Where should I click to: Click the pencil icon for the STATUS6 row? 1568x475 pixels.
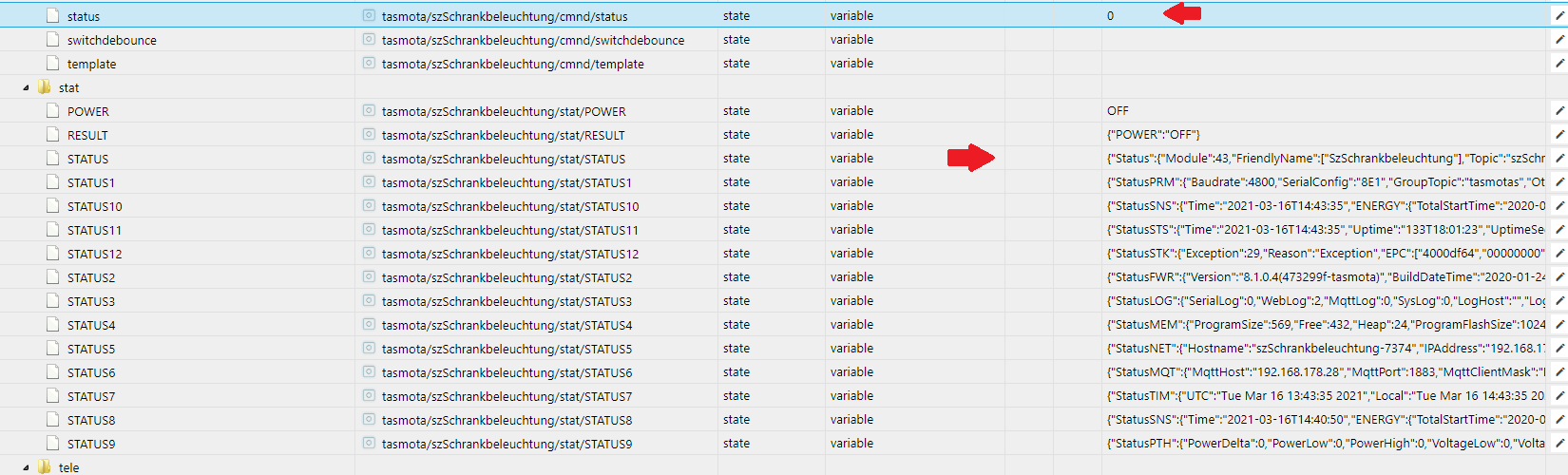[1558, 372]
